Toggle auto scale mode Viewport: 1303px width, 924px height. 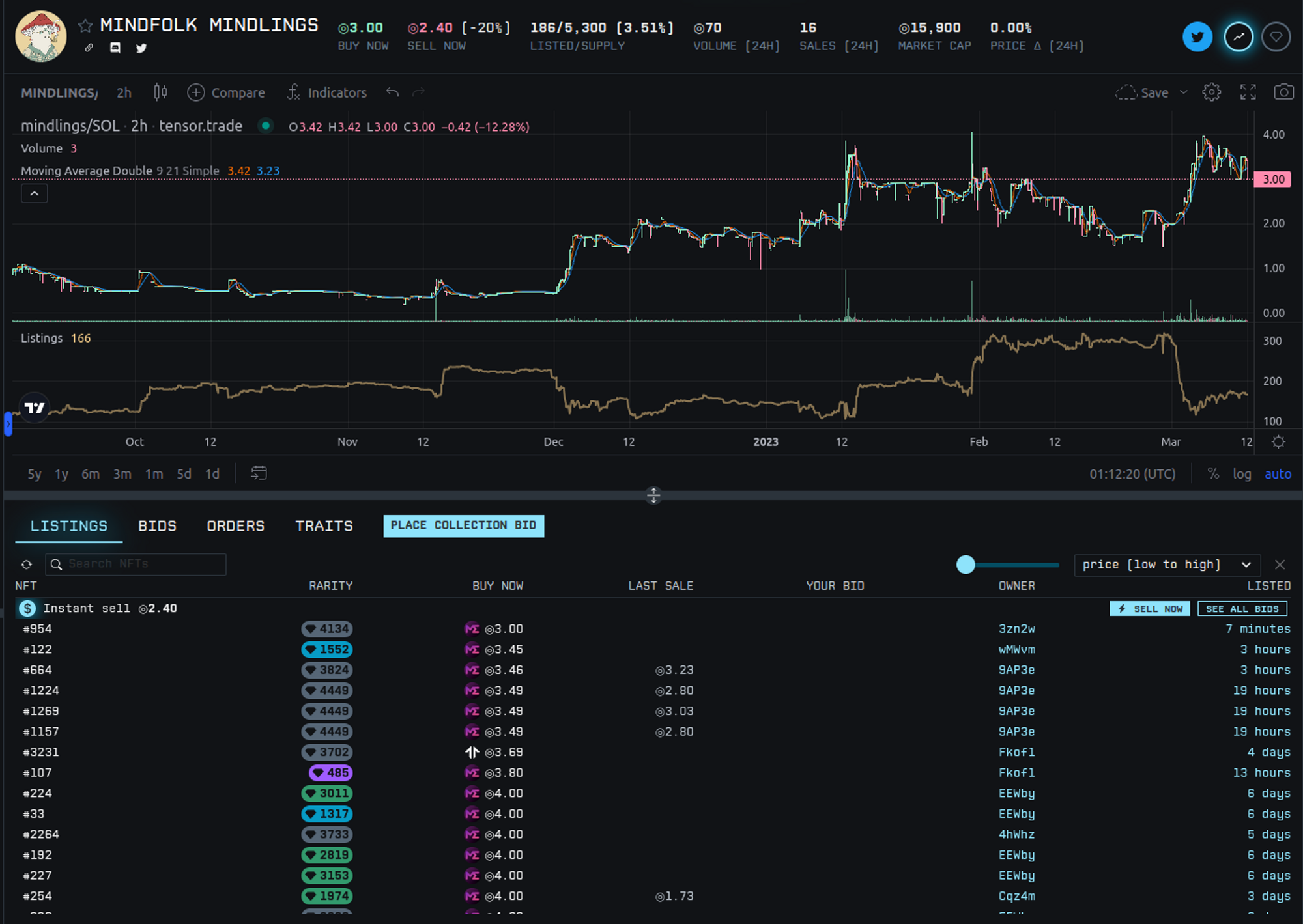[x=1278, y=474]
